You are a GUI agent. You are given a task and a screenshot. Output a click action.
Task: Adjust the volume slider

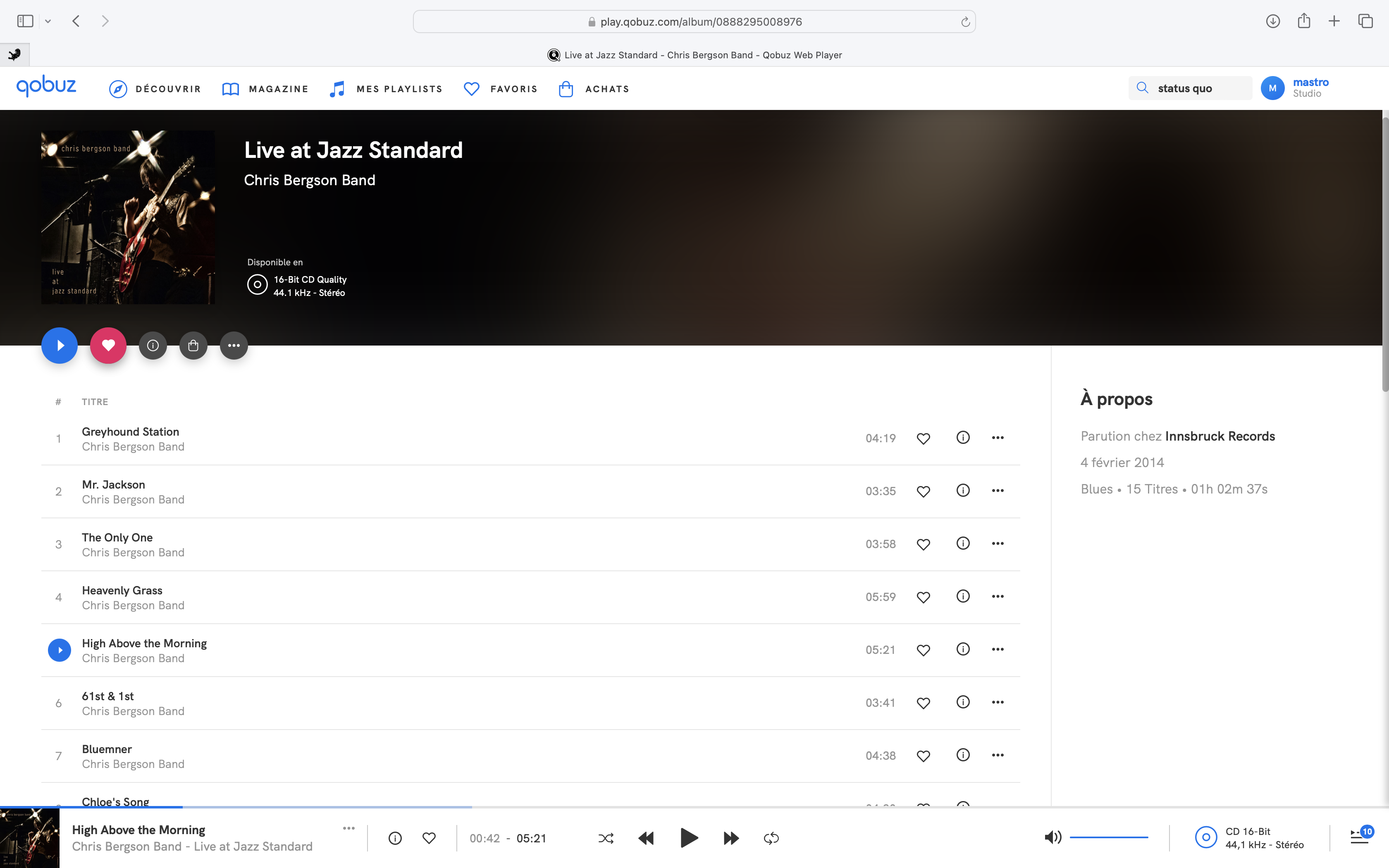pyautogui.click(x=1109, y=837)
